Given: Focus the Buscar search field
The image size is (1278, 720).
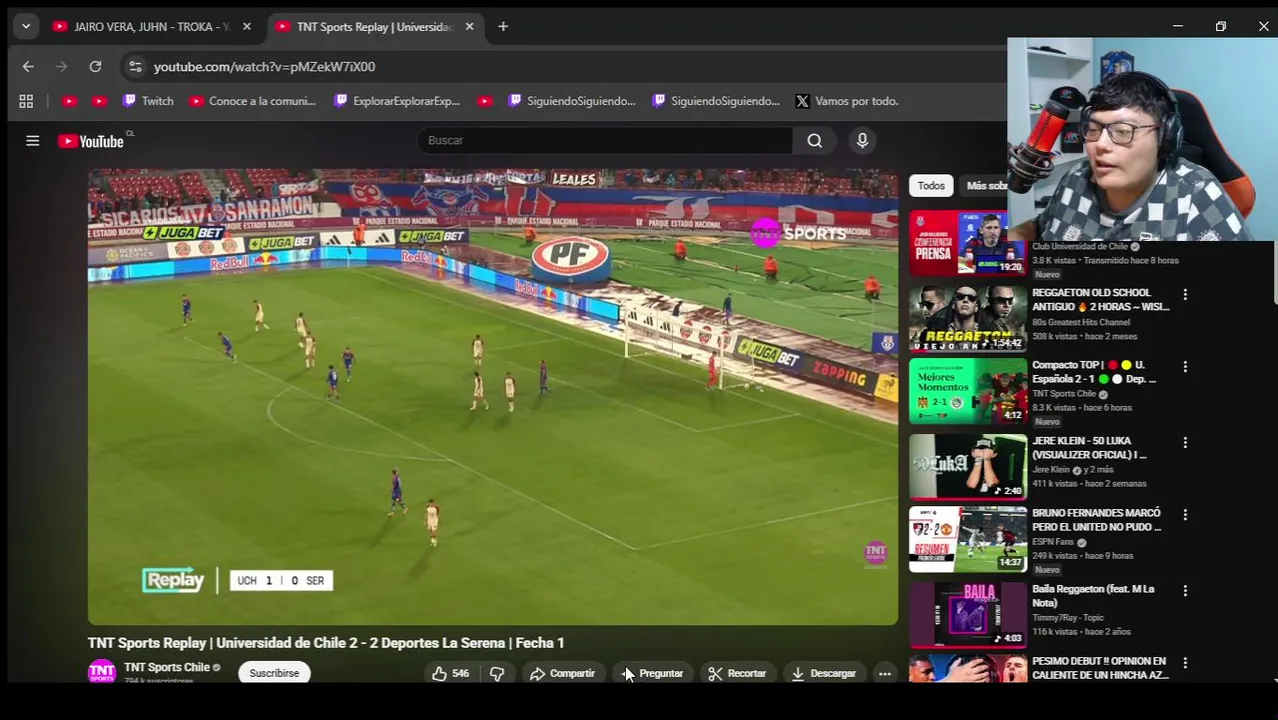Looking at the screenshot, I should [605, 141].
